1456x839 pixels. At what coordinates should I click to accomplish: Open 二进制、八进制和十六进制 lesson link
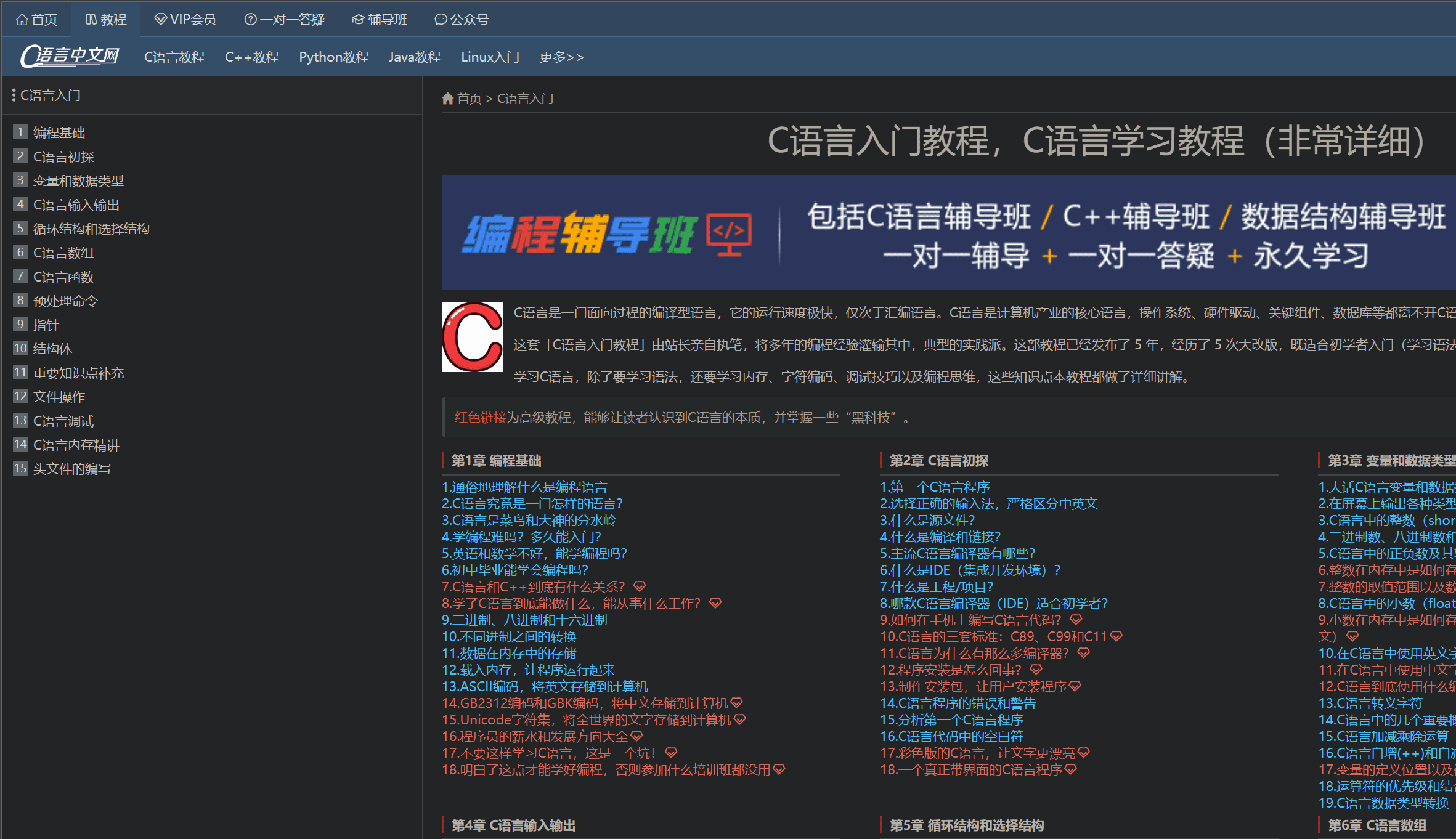tap(524, 620)
